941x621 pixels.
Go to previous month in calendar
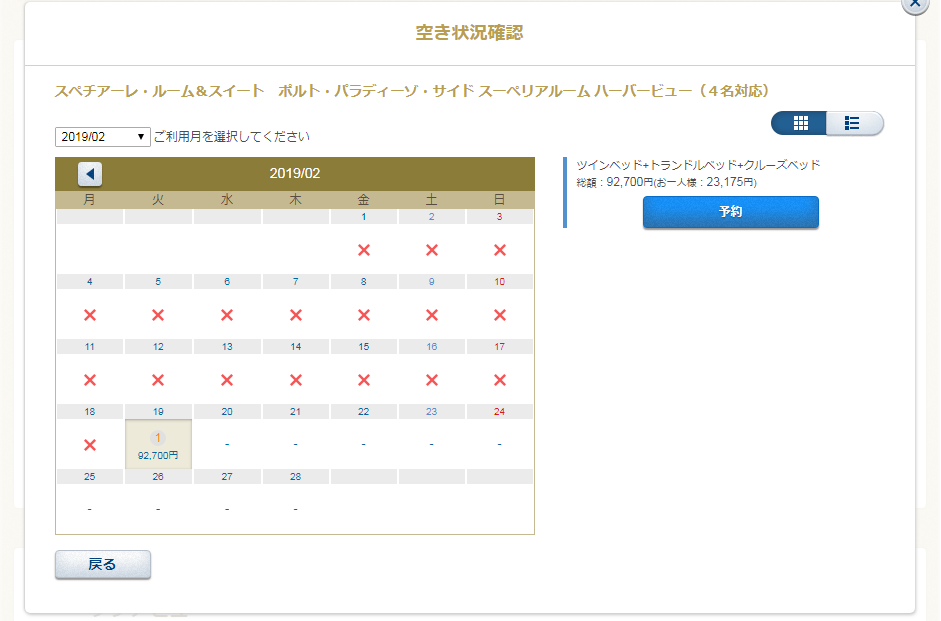90,174
